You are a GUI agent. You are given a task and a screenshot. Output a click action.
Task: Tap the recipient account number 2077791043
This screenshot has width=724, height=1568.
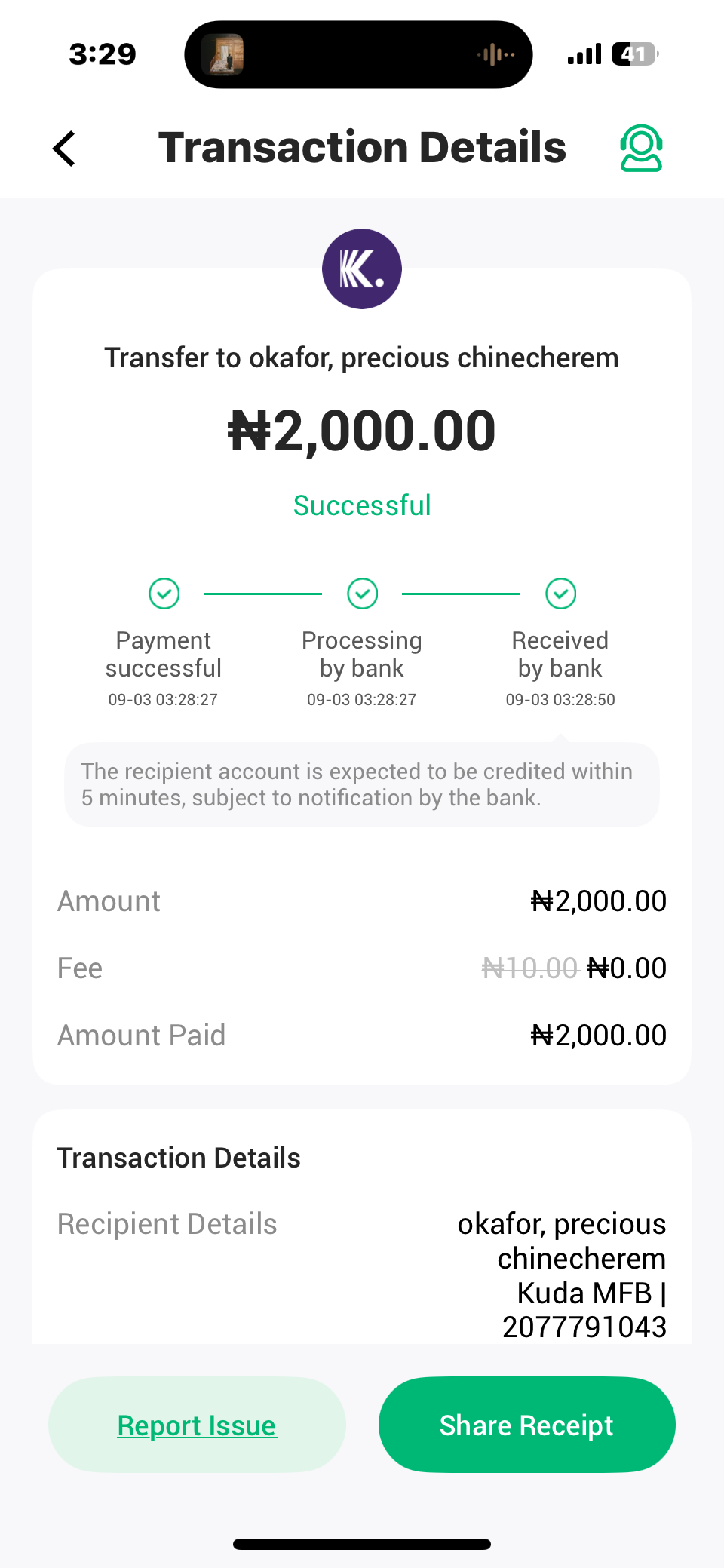pyautogui.click(x=584, y=1327)
